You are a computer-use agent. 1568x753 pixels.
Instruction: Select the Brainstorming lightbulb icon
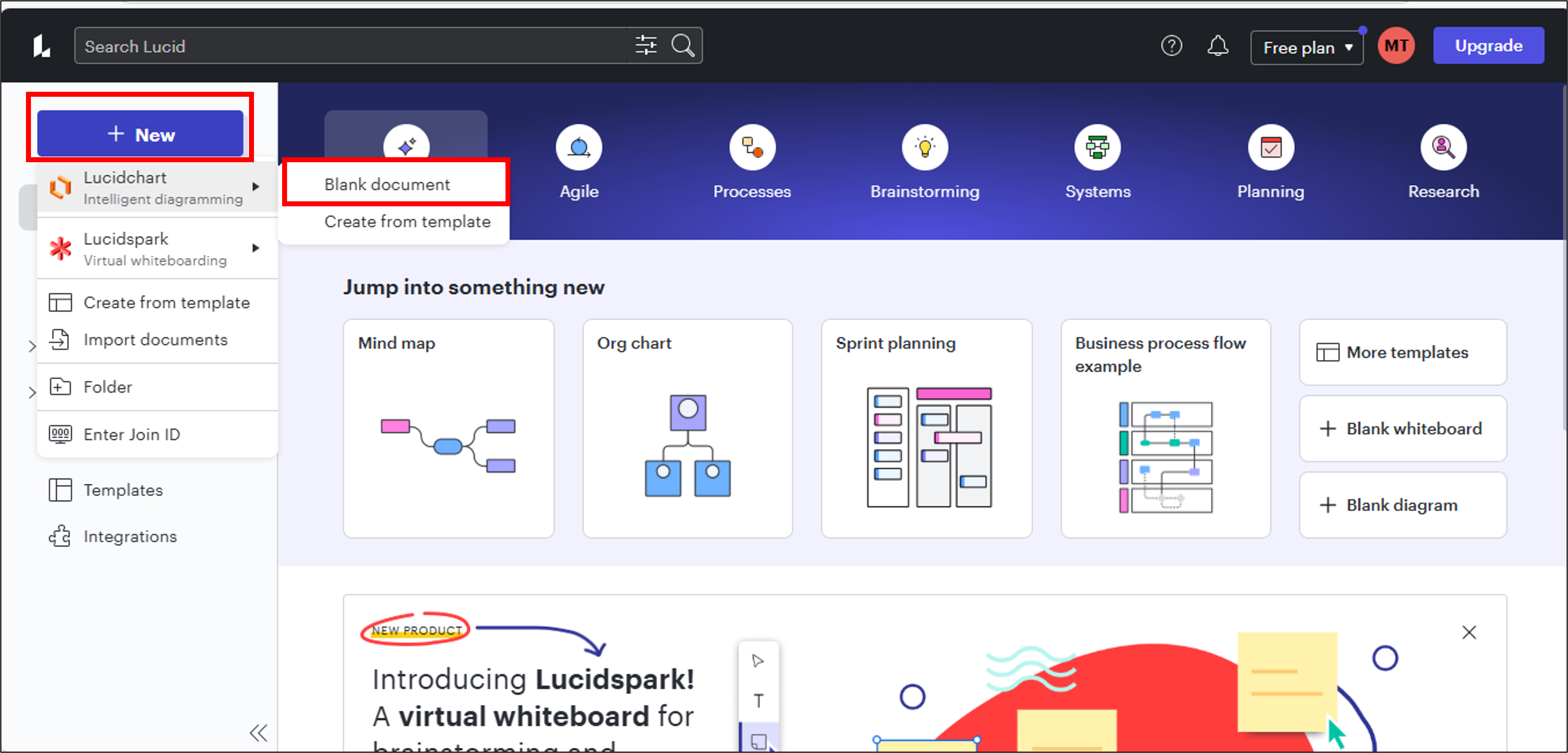(x=924, y=147)
